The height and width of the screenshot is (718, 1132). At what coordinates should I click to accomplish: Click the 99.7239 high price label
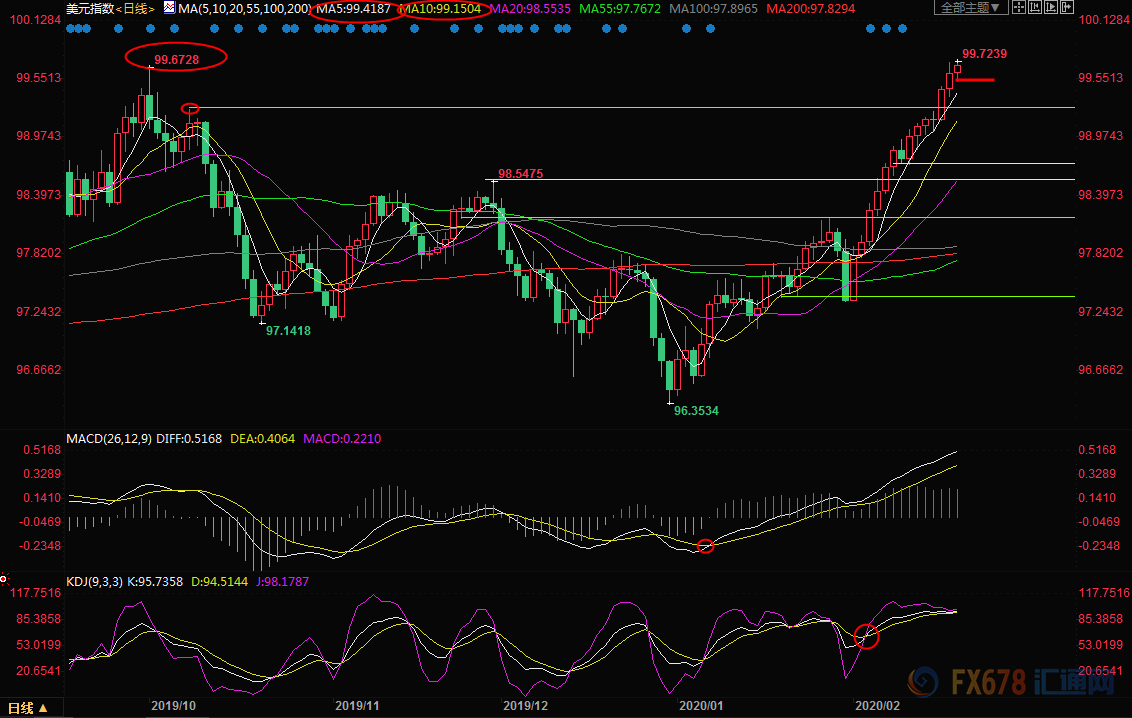click(985, 54)
